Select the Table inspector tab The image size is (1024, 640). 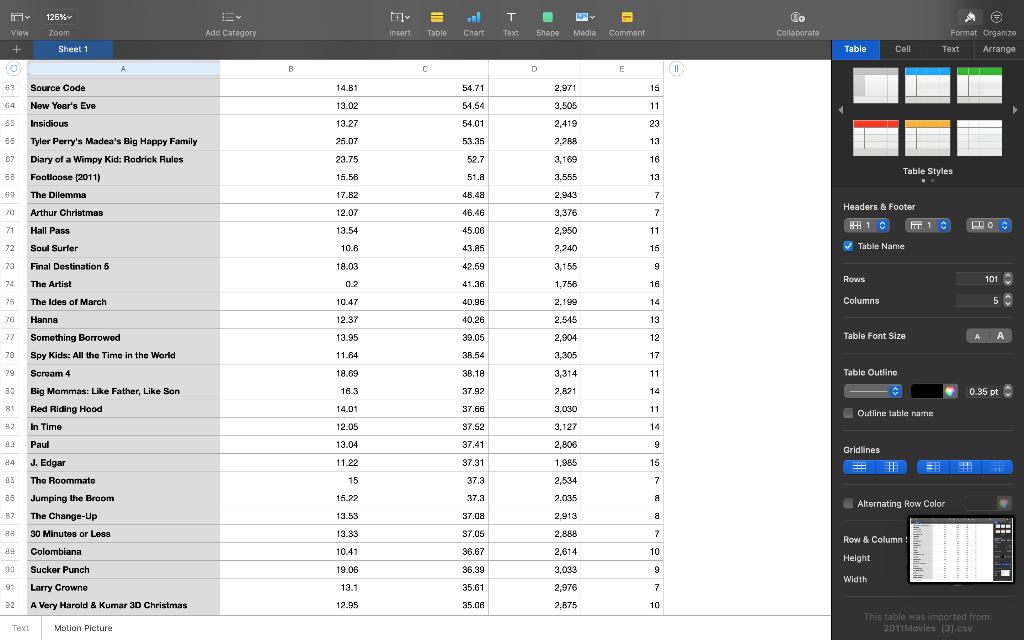pyautogui.click(x=855, y=49)
